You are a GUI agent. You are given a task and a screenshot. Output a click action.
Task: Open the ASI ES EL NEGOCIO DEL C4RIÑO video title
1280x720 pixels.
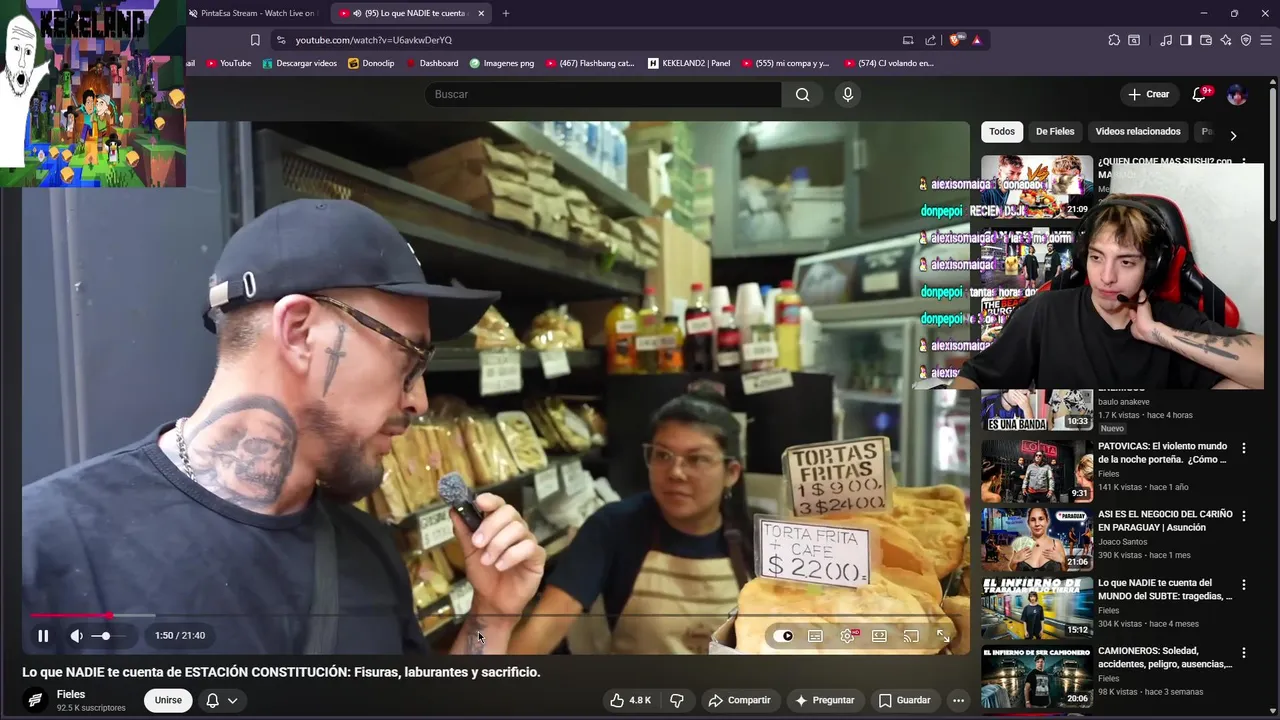click(x=1165, y=520)
